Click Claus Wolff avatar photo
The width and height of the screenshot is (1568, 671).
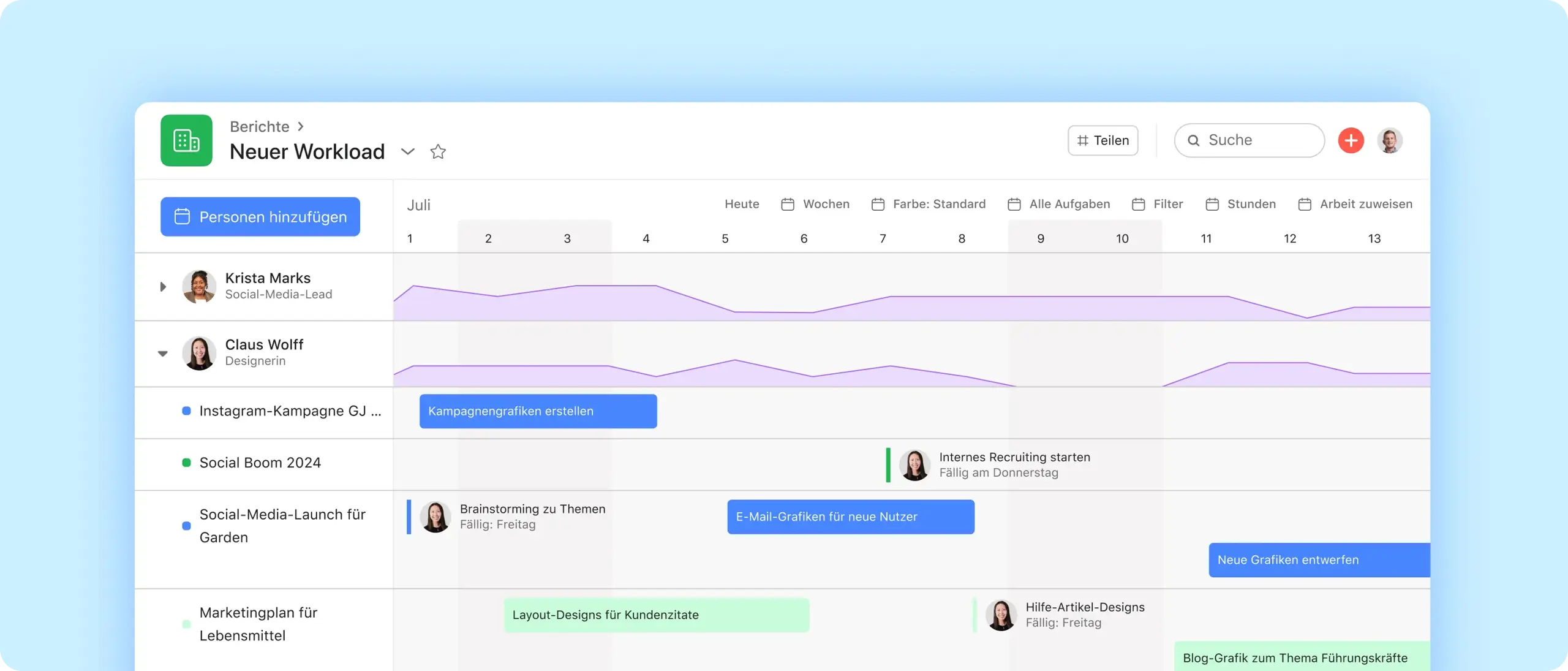199,353
